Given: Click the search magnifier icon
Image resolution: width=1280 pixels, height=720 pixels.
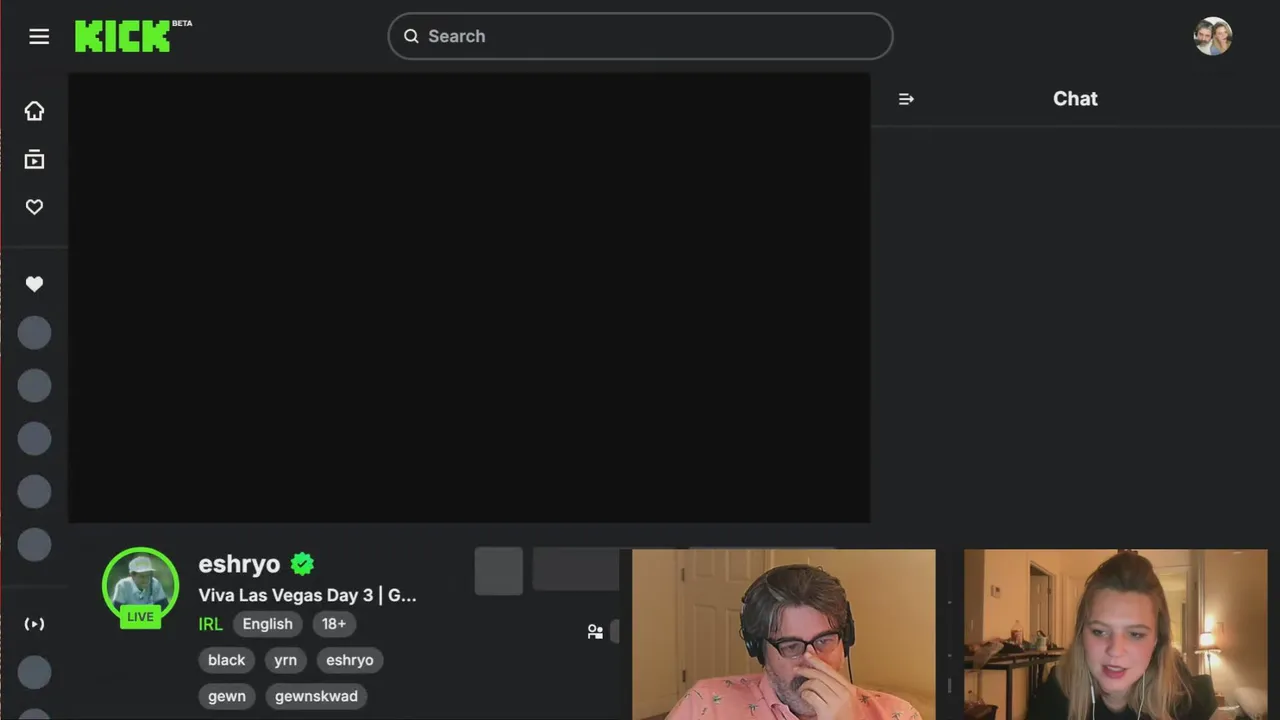Looking at the screenshot, I should [411, 36].
